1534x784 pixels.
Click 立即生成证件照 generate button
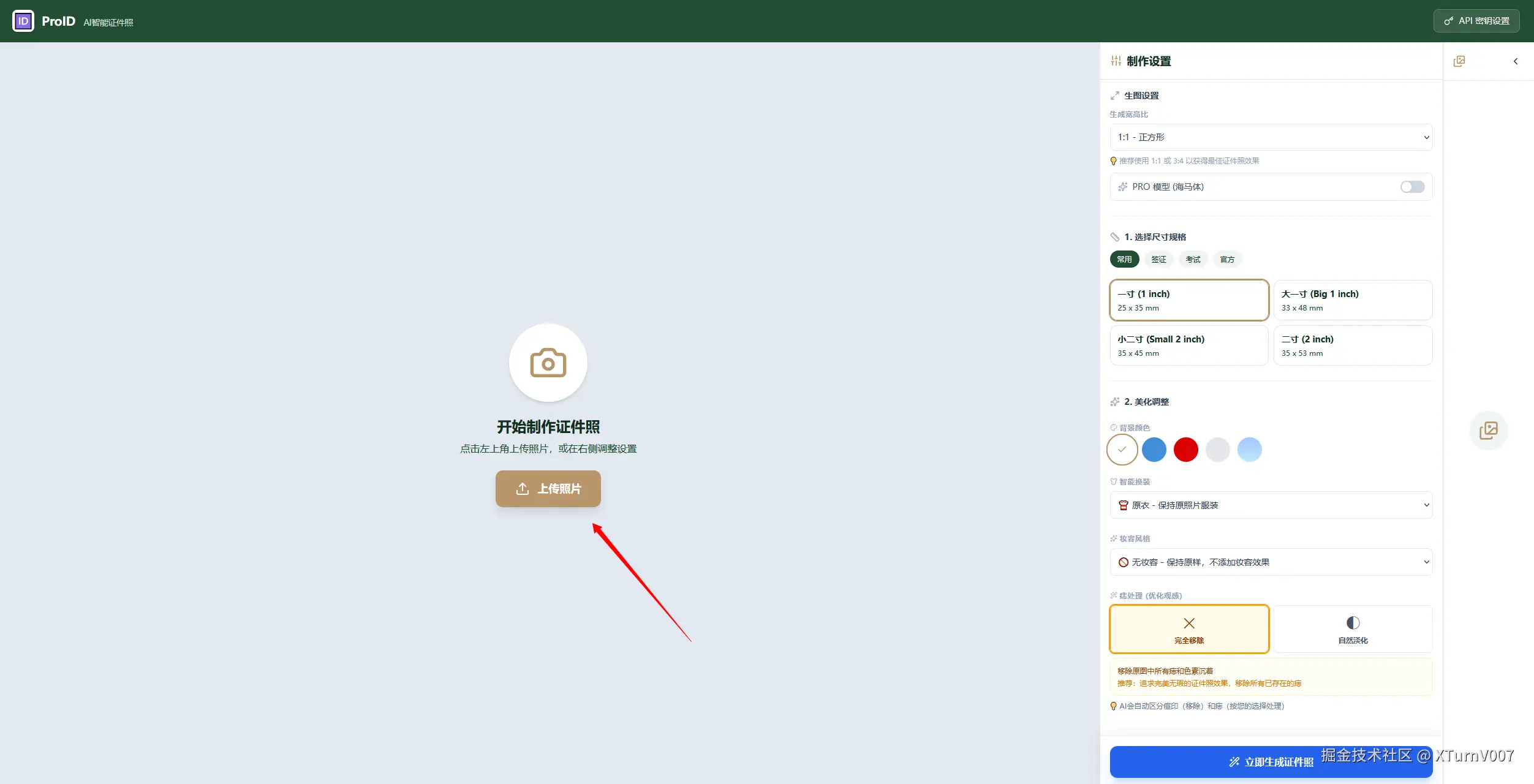1271,762
